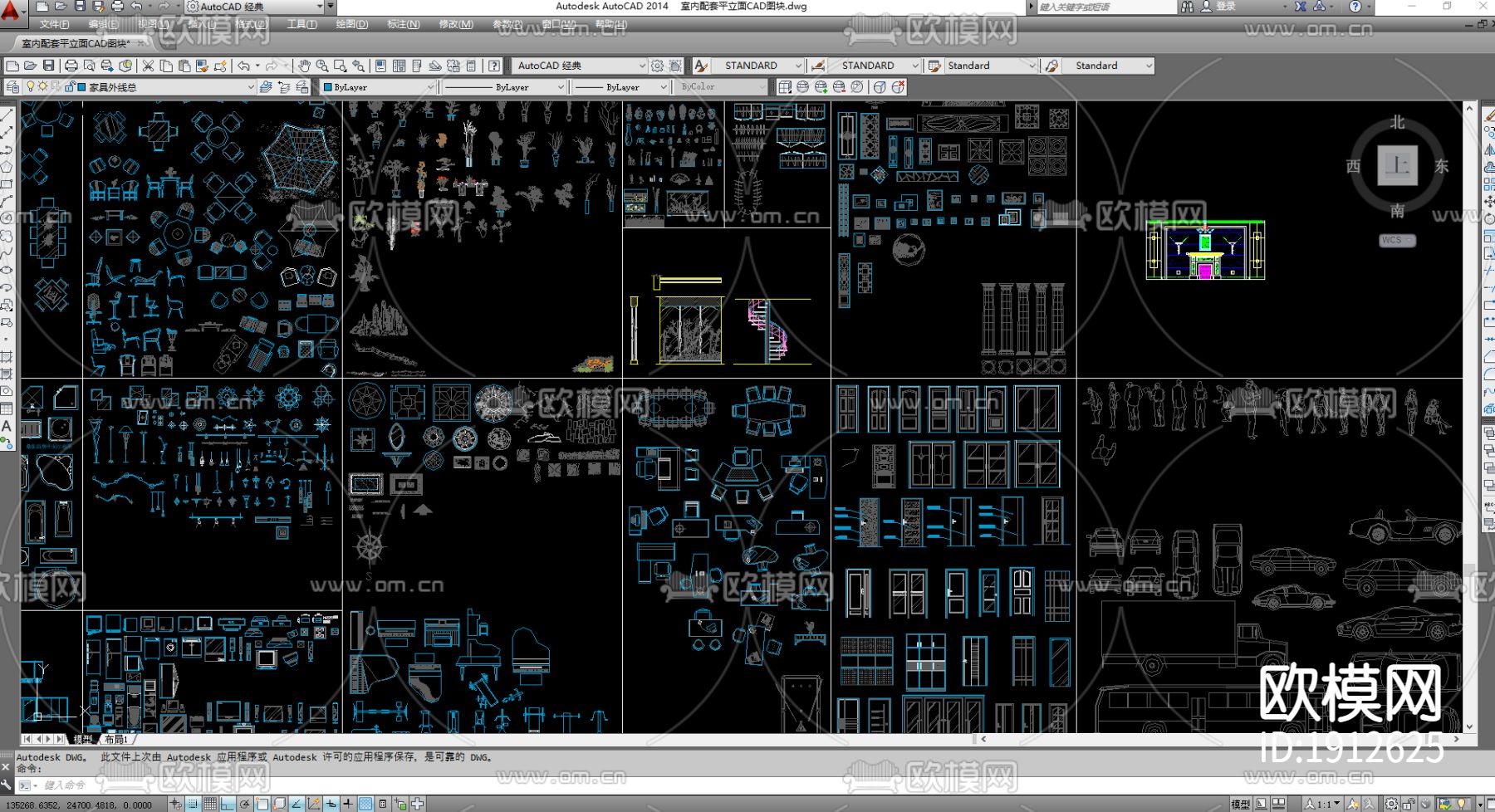Screen dimensions: 1495x812
Task: Open the 工具(T) menu
Action: 302,25
